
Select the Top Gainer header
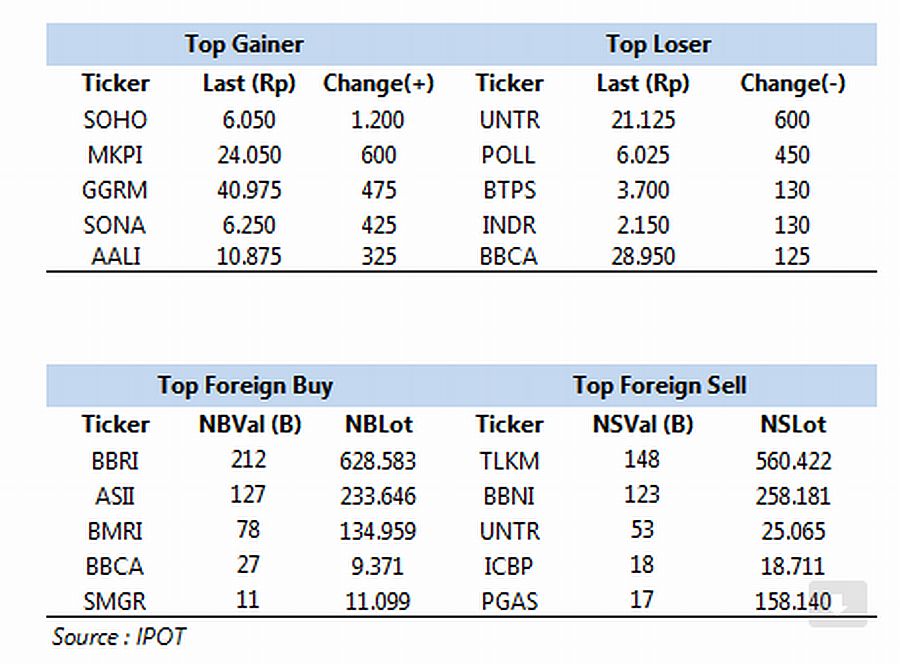[x=244, y=44]
